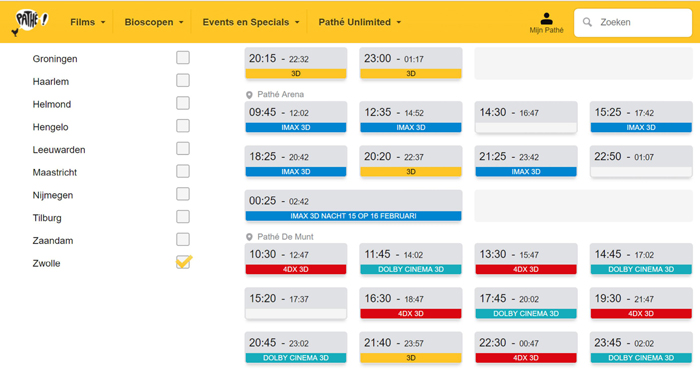700x372 pixels.
Task: Select the 20:20 3D showtime at Arena
Action: [x=411, y=162]
